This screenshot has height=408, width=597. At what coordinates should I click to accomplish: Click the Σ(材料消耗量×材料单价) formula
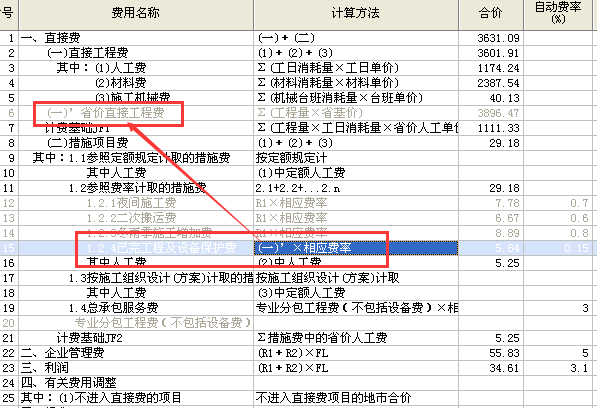(328, 83)
